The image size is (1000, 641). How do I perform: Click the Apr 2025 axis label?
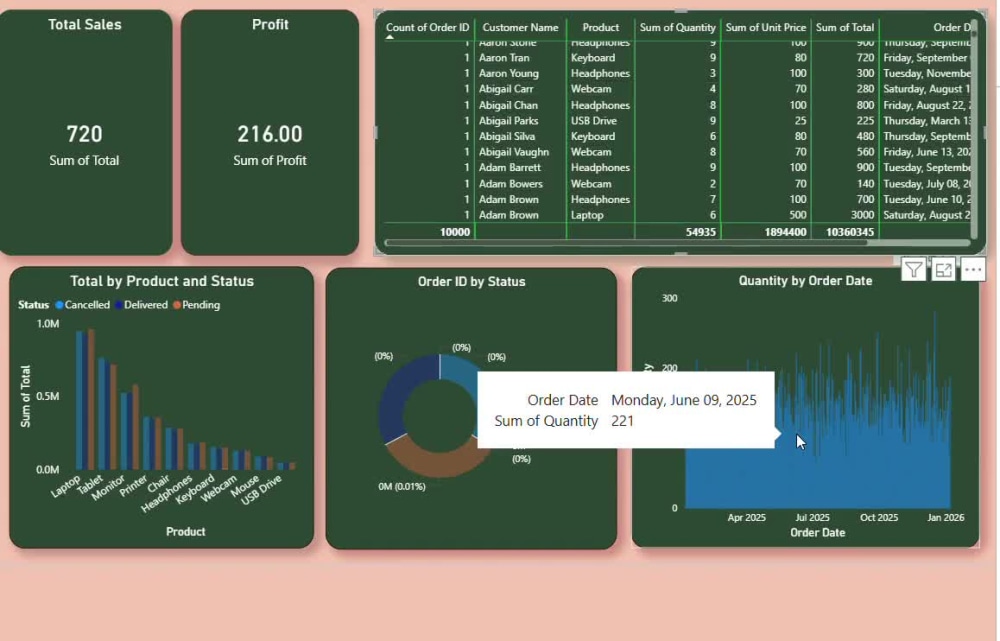(746, 517)
